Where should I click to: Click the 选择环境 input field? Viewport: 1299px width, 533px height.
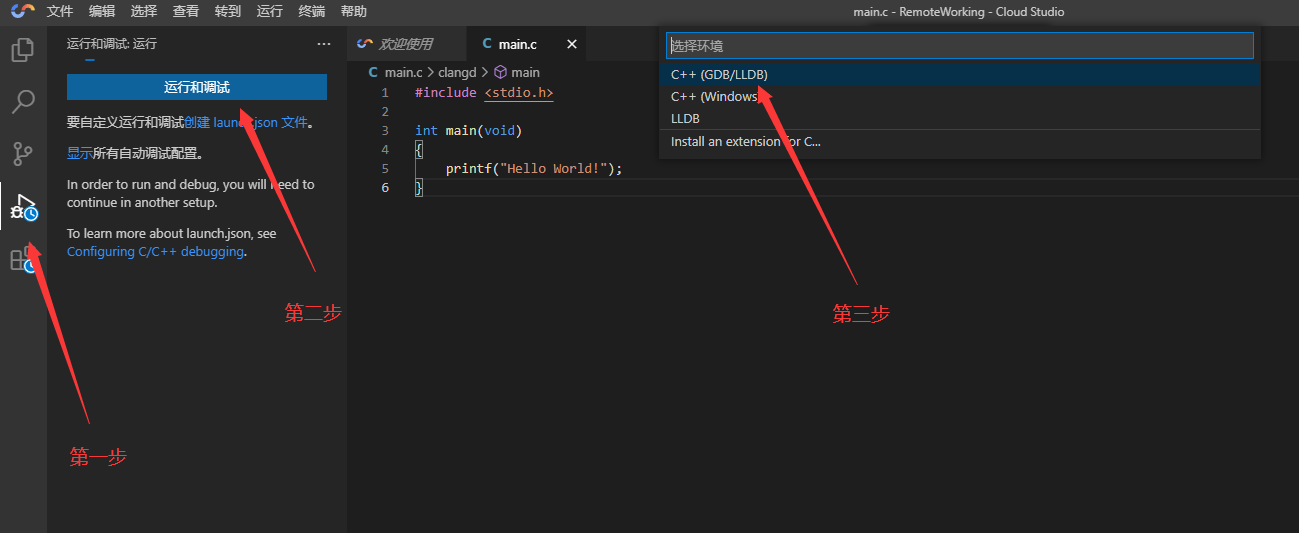[x=959, y=46]
